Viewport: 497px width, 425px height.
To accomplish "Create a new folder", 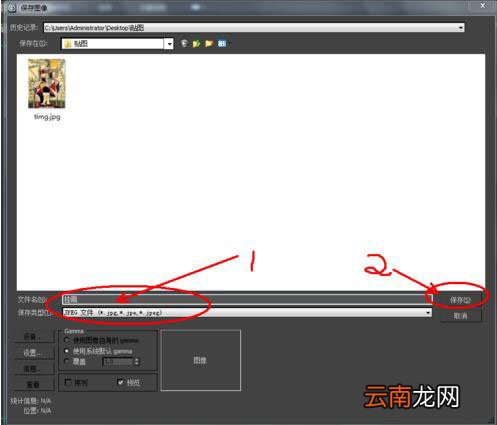I will (209, 43).
